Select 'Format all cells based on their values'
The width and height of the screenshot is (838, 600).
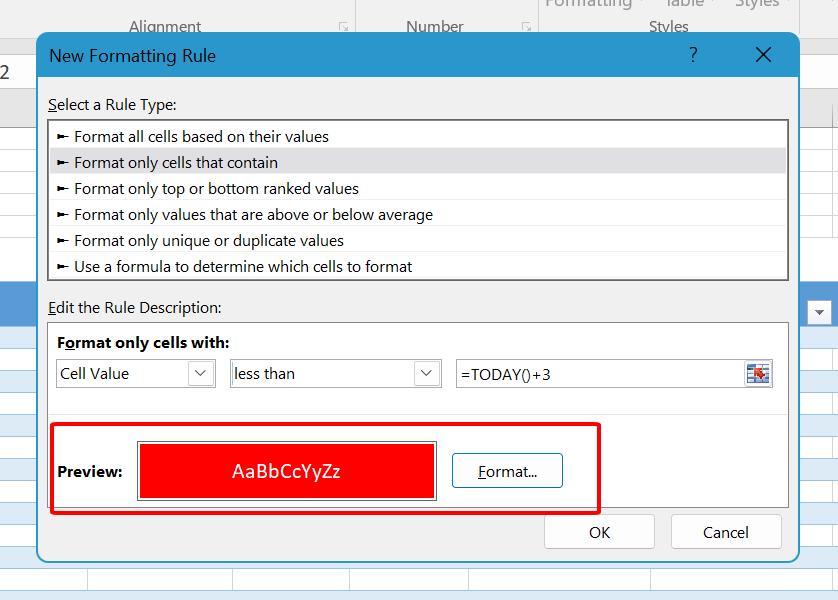(x=418, y=137)
